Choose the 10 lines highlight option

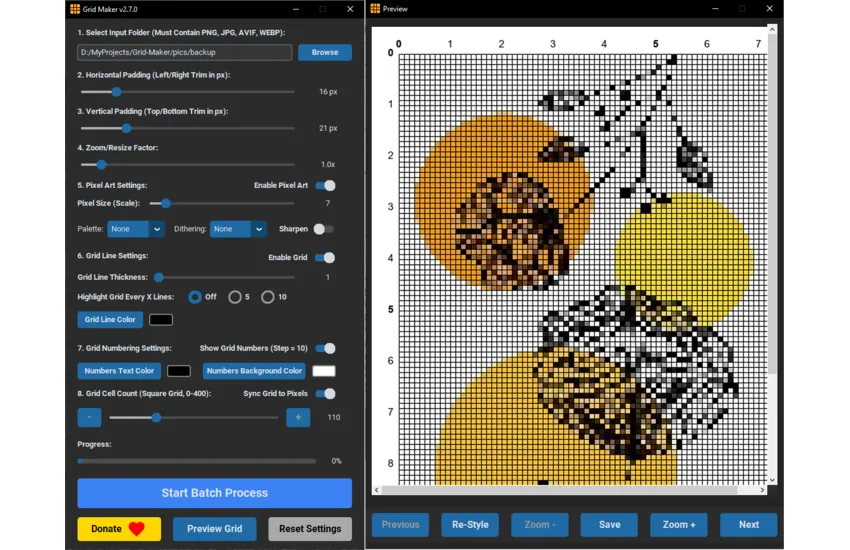click(x=268, y=297)
